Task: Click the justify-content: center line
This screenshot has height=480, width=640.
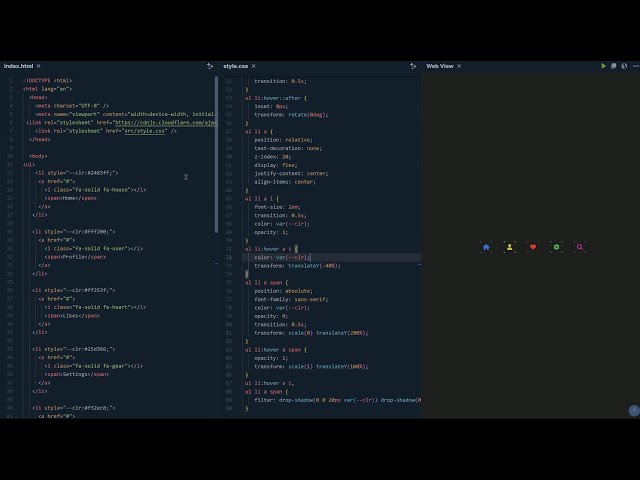Action: [x=291, y=173]
